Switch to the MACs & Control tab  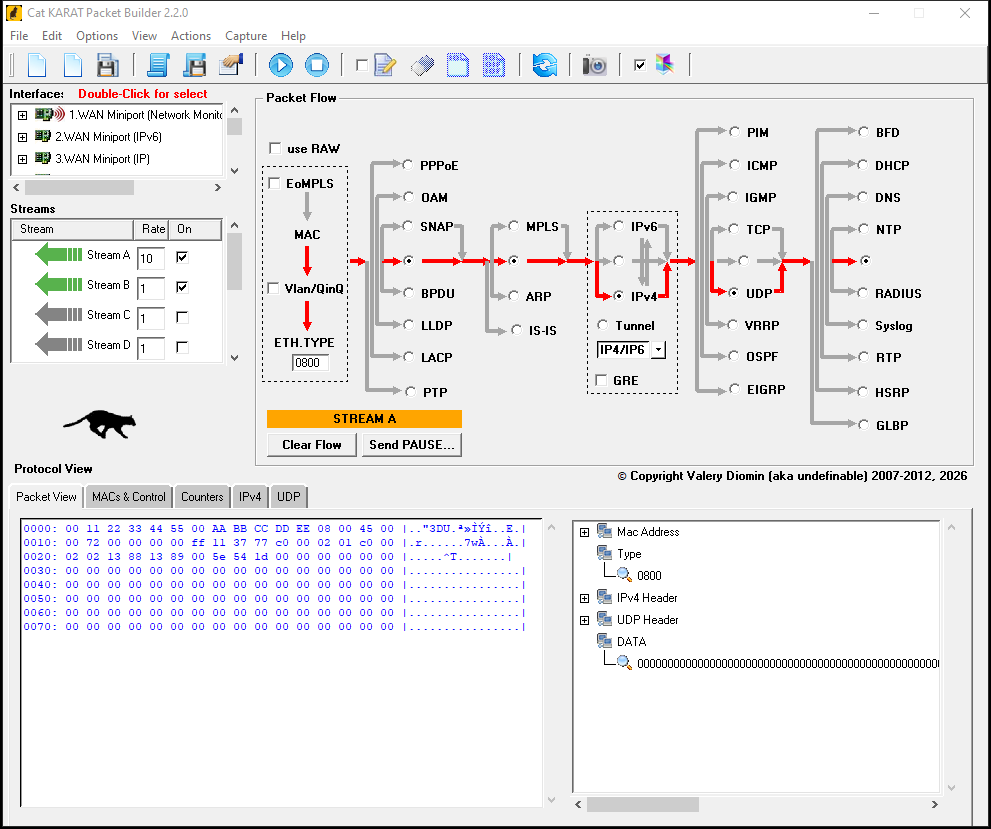click(x=128, y=497)
